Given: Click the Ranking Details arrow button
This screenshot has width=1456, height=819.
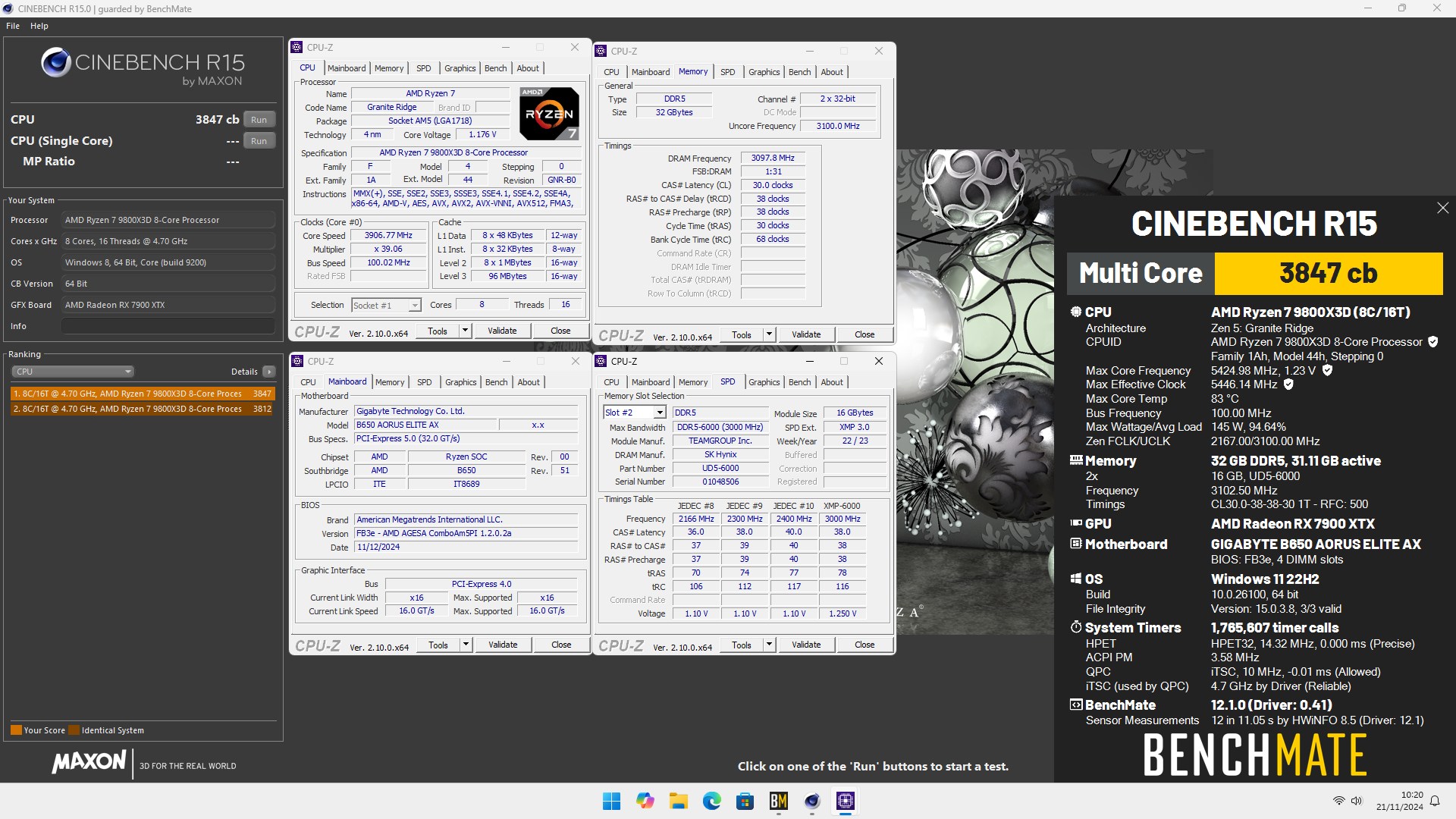Looking at the screenshot, I should (269, 372).
